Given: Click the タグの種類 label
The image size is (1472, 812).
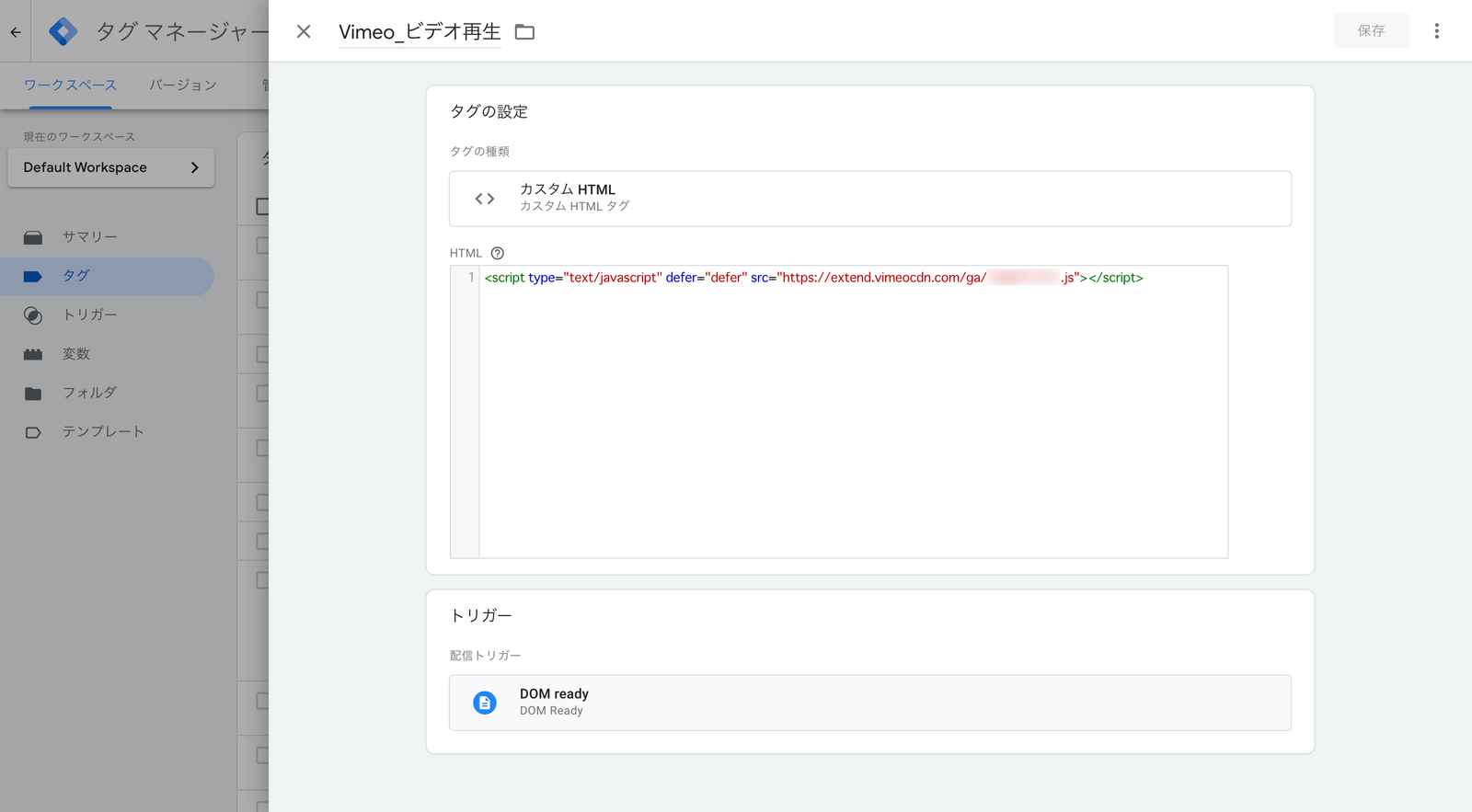Looking at the screenshot, I should click(479, 152).
